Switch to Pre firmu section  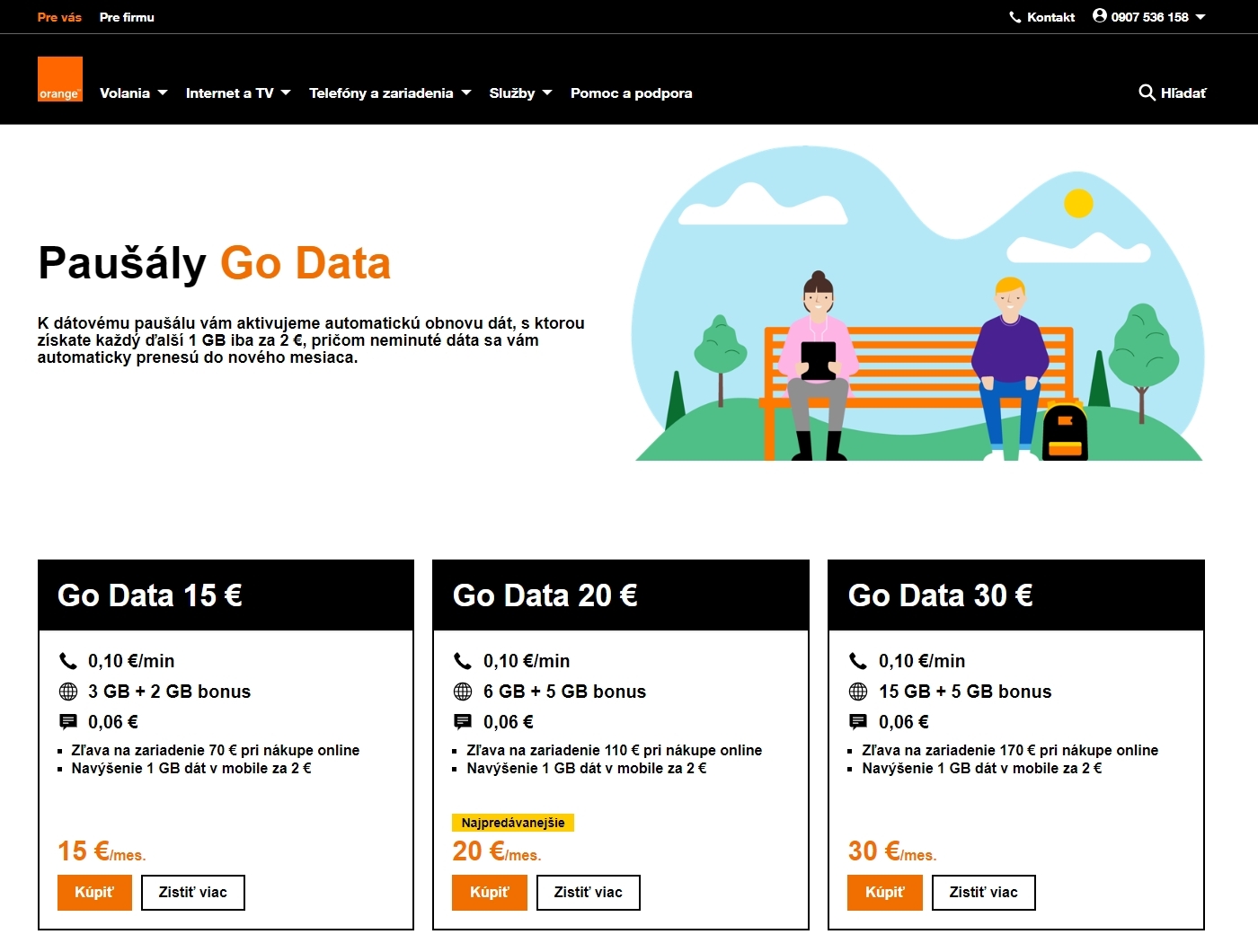(127, 17)
